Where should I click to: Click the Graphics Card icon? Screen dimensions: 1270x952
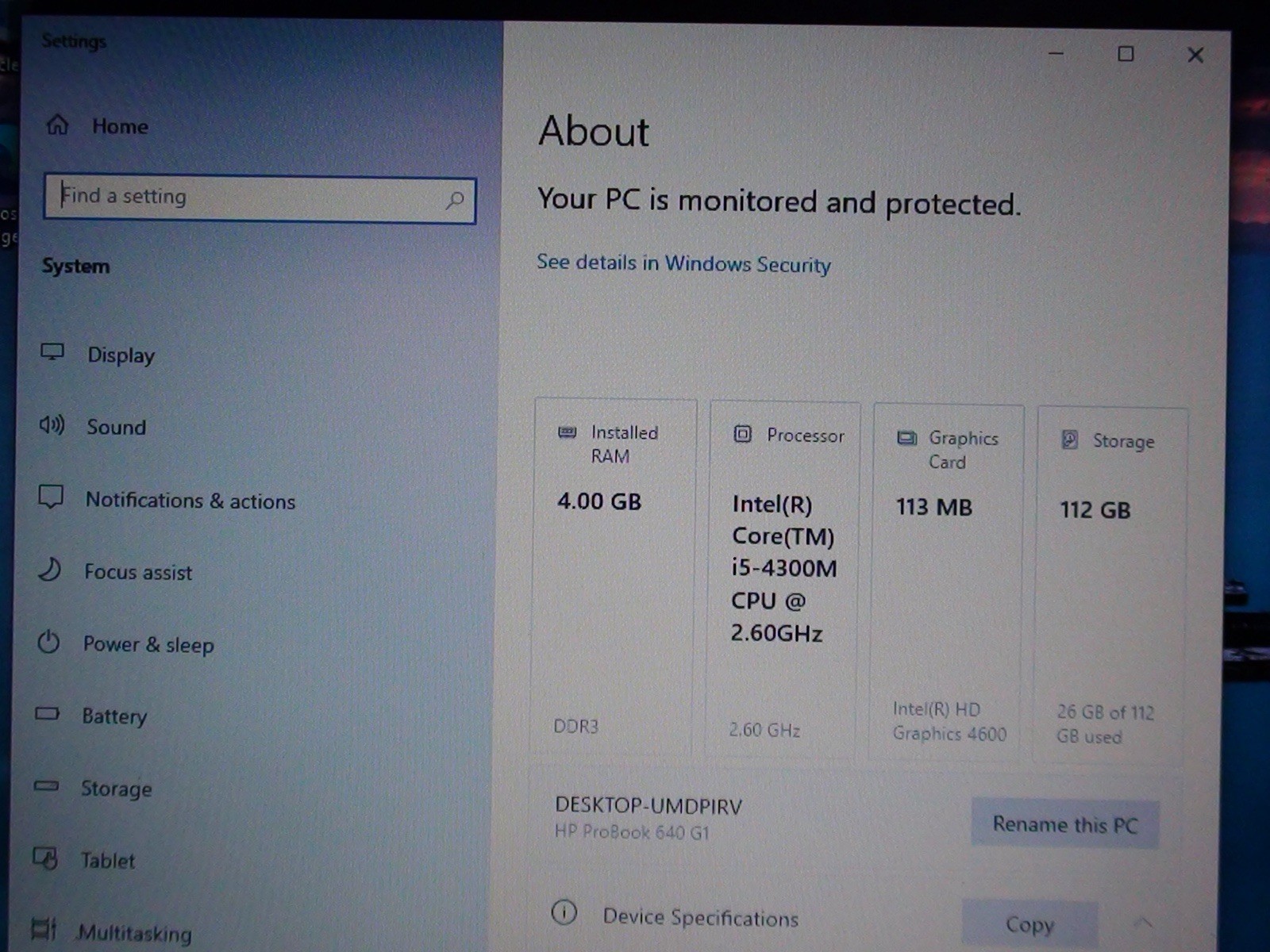(x=906, y=438)
